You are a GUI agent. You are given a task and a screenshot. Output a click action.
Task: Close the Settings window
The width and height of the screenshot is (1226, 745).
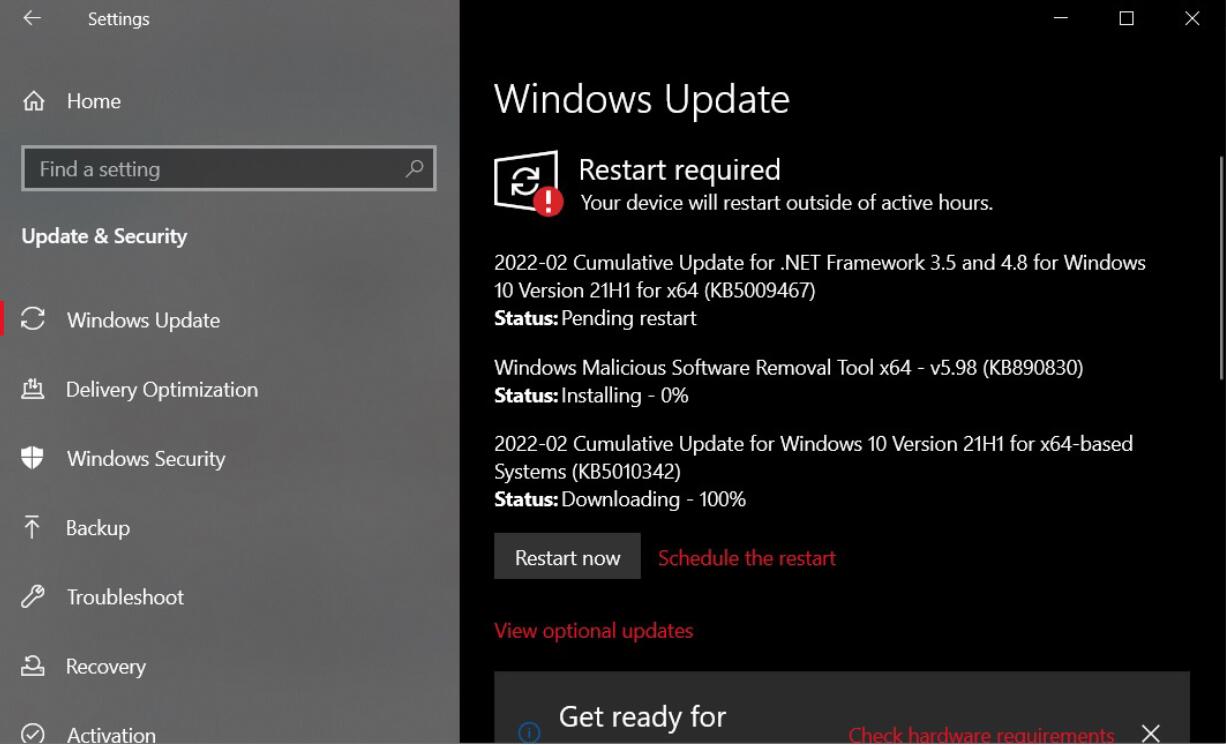(1192, 18)
